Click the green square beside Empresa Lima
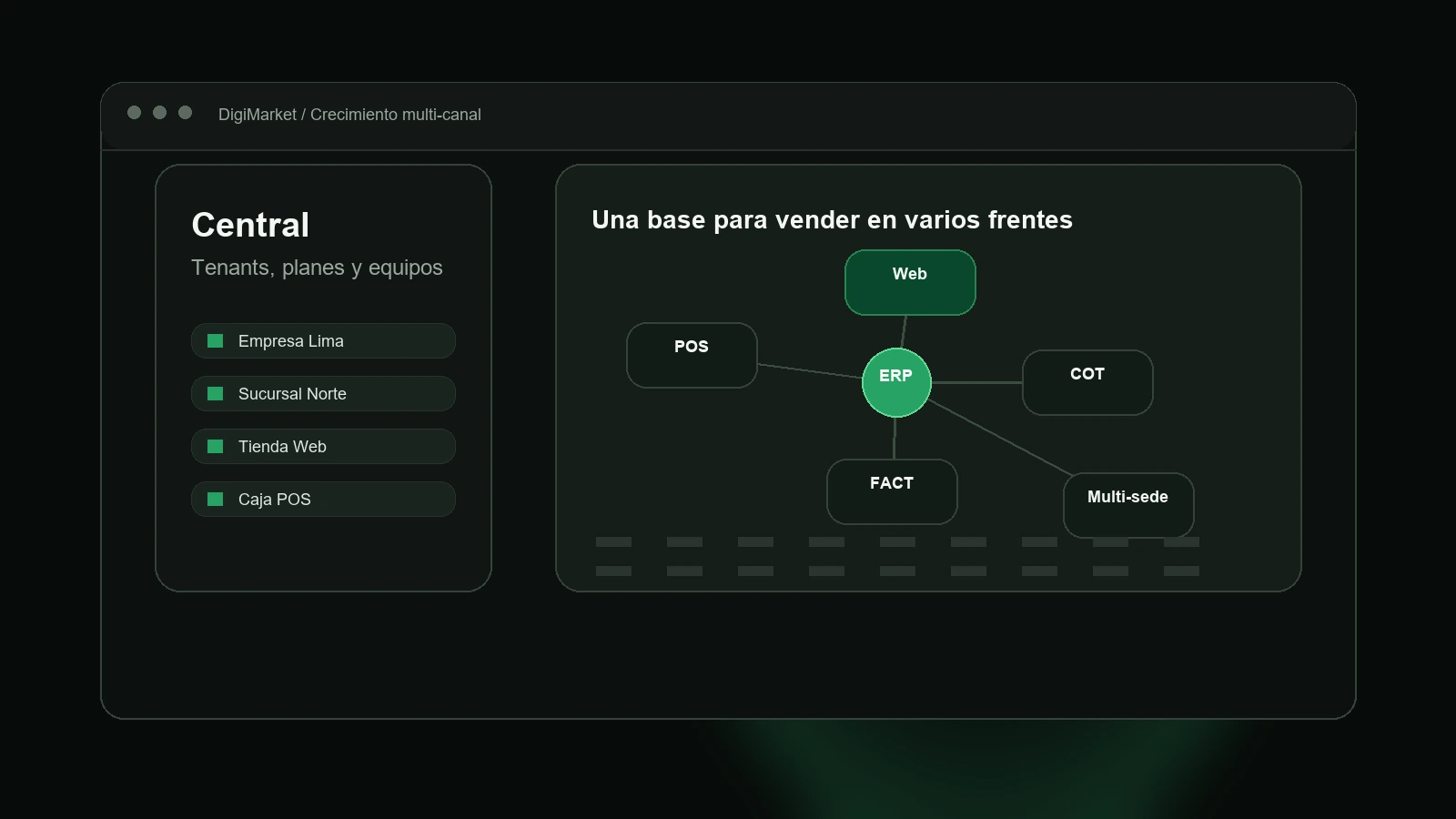This screenshot has width=1456, height=819. click(216, 341)
